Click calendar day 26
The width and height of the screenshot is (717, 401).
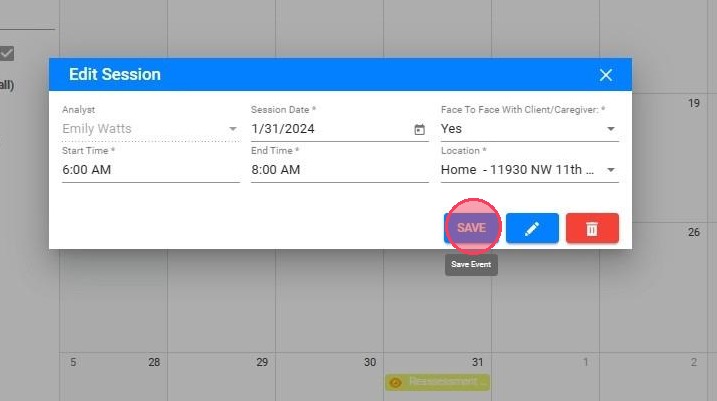(x=693, y=232)
